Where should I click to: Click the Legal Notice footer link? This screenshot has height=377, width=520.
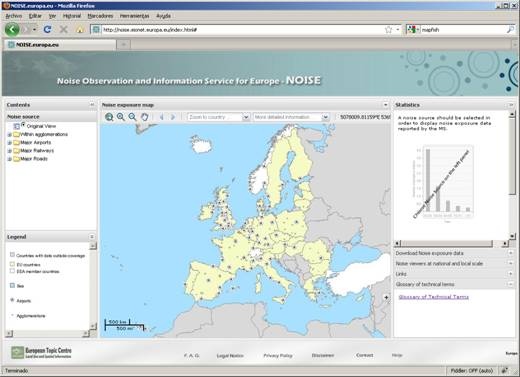coord(230,356)
